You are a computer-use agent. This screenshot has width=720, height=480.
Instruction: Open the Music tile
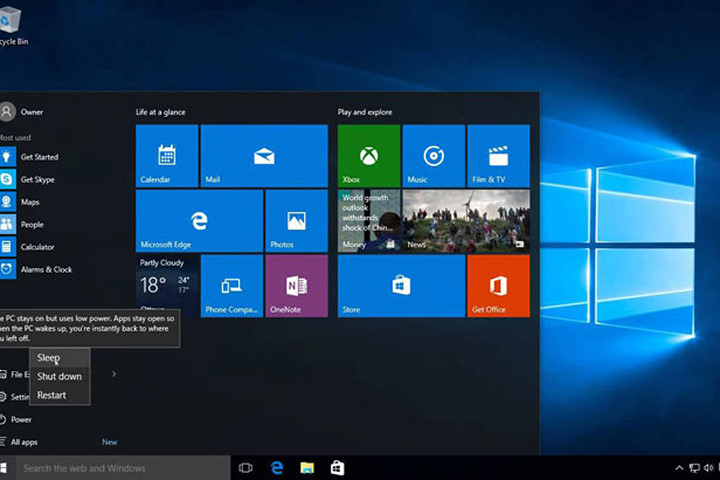pos(433,156)
